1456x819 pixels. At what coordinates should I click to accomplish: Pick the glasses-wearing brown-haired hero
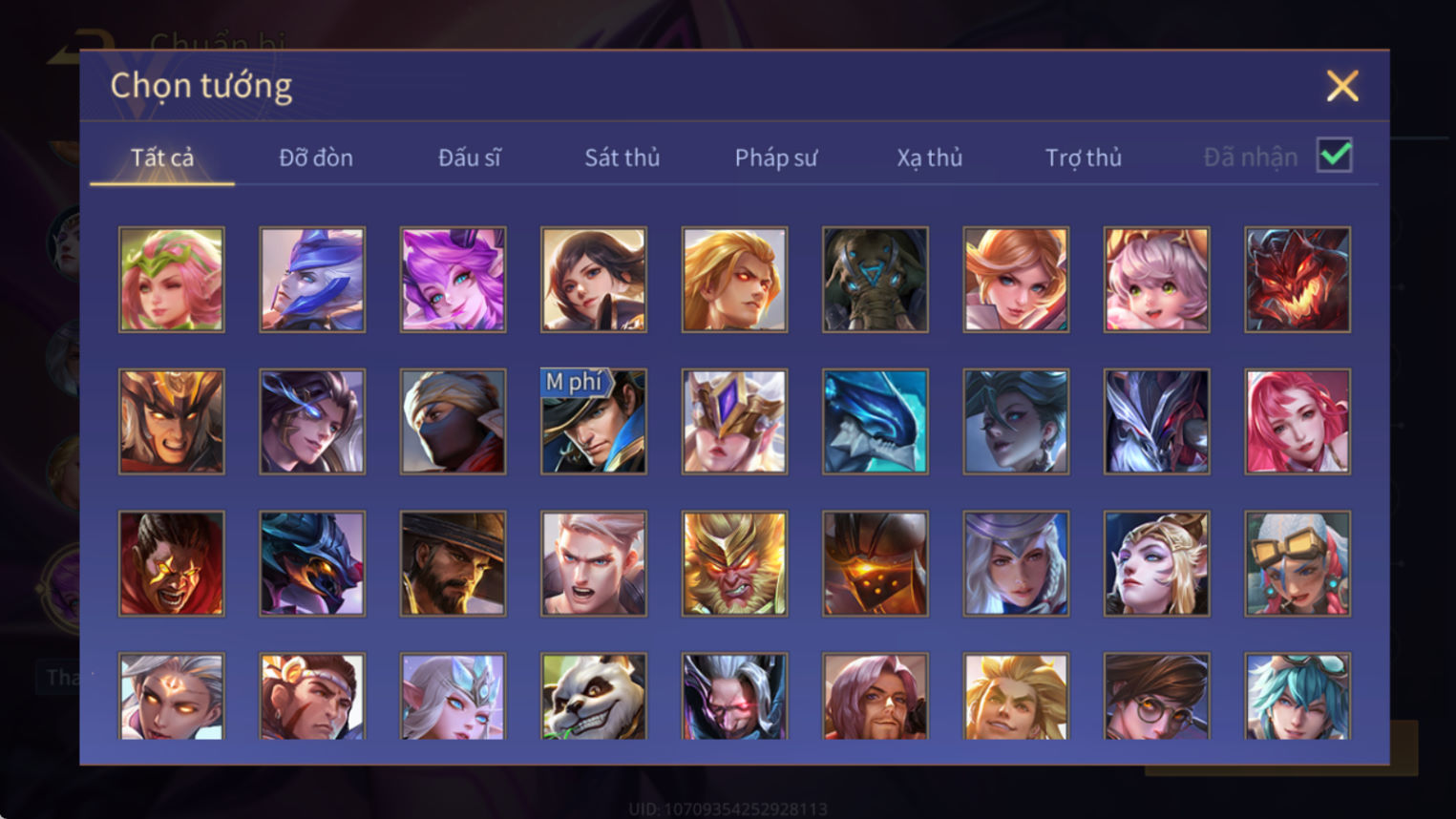[x=1157, y=696]
